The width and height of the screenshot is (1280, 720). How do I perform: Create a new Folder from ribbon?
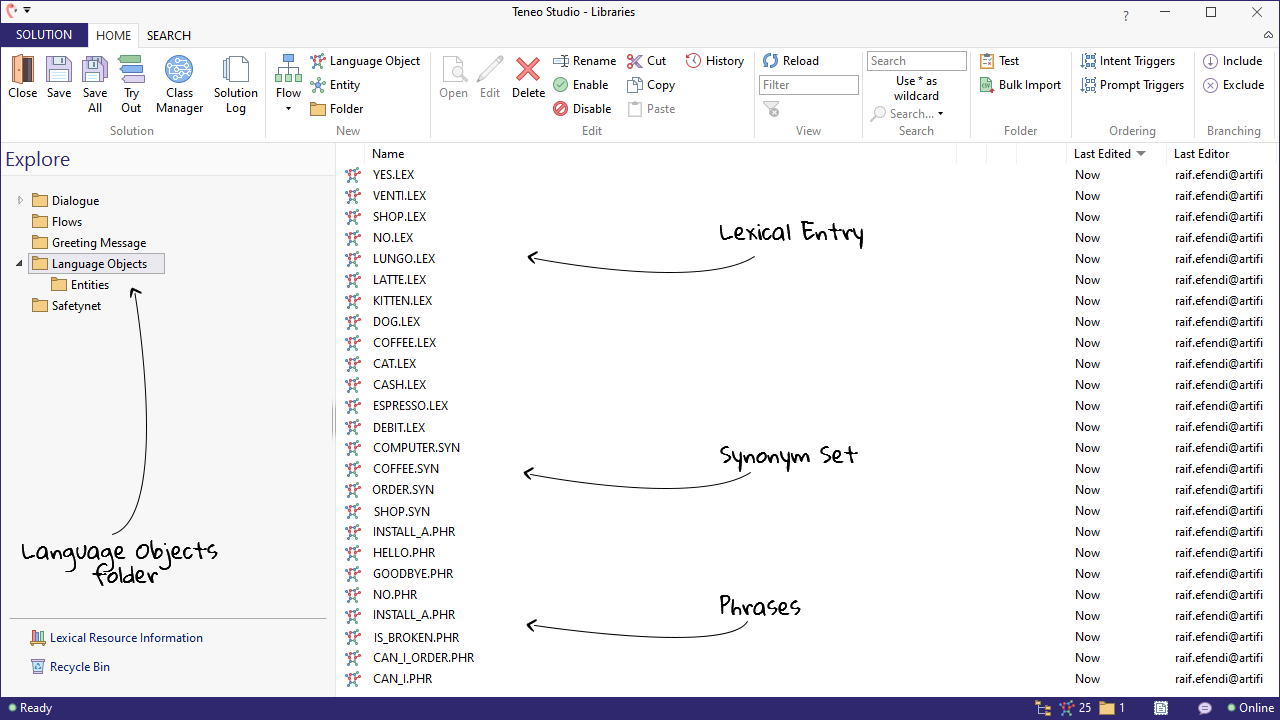click(x=337, y=109)
